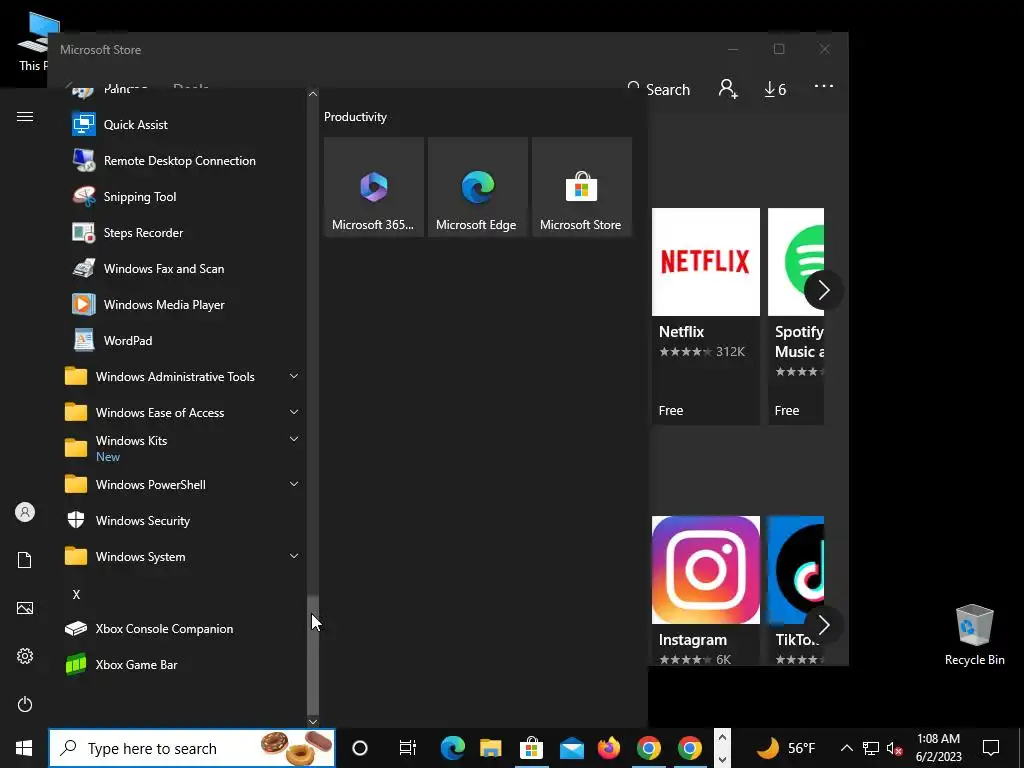Open the clock and date flyout

pyautogui.click(x=938, y=748)
